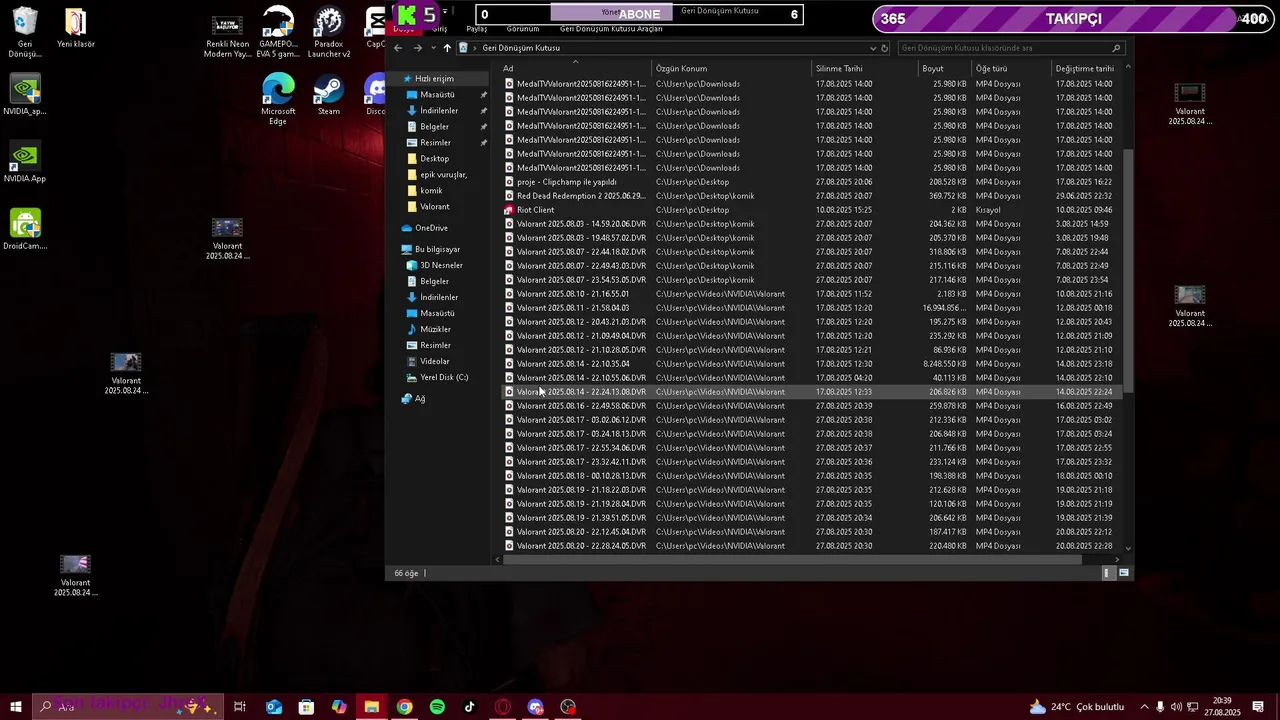Select OneDrive in navigation pane
The width and height of the screenshot is (1280, 720).
431,228
